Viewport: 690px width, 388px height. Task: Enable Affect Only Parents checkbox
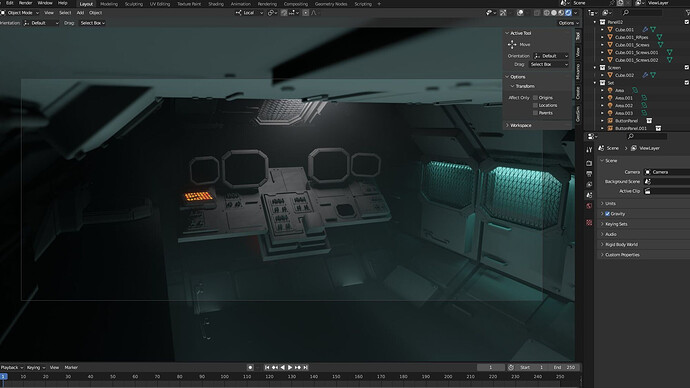[x=535, y=113]
